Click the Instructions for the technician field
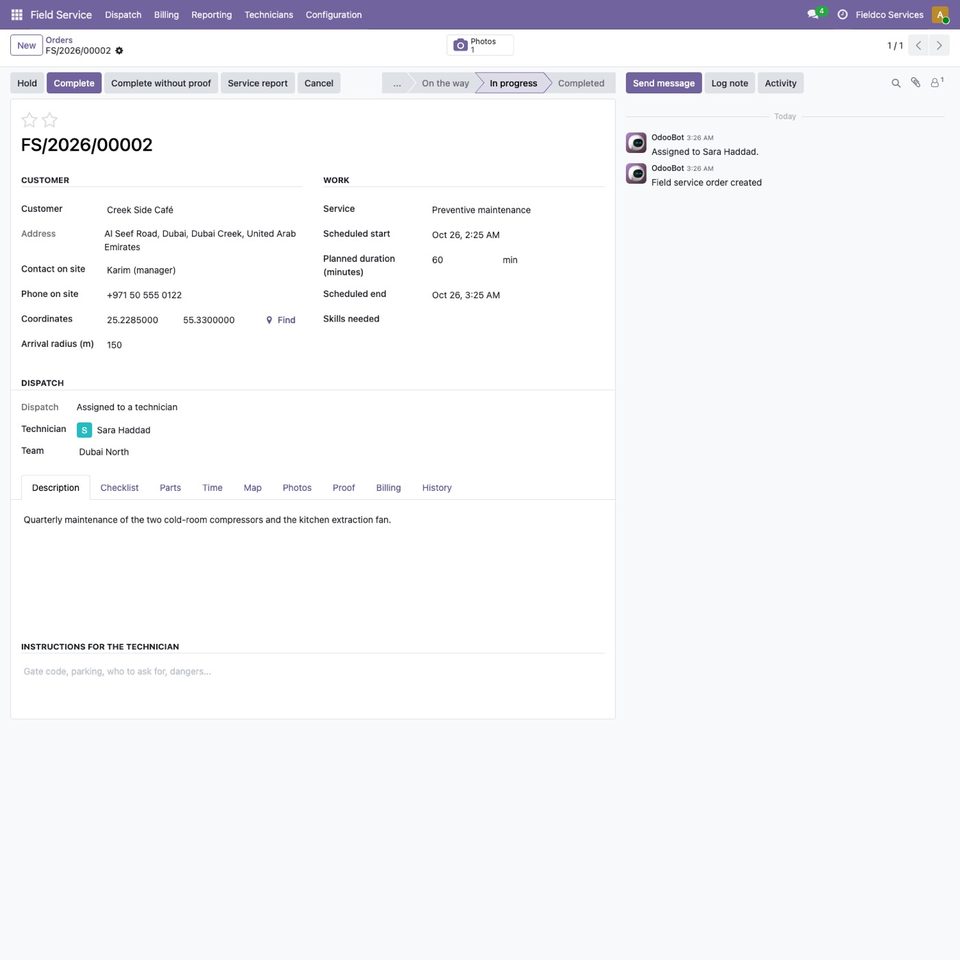The width and height of the screenshot is (960, 960). [313, 672]
